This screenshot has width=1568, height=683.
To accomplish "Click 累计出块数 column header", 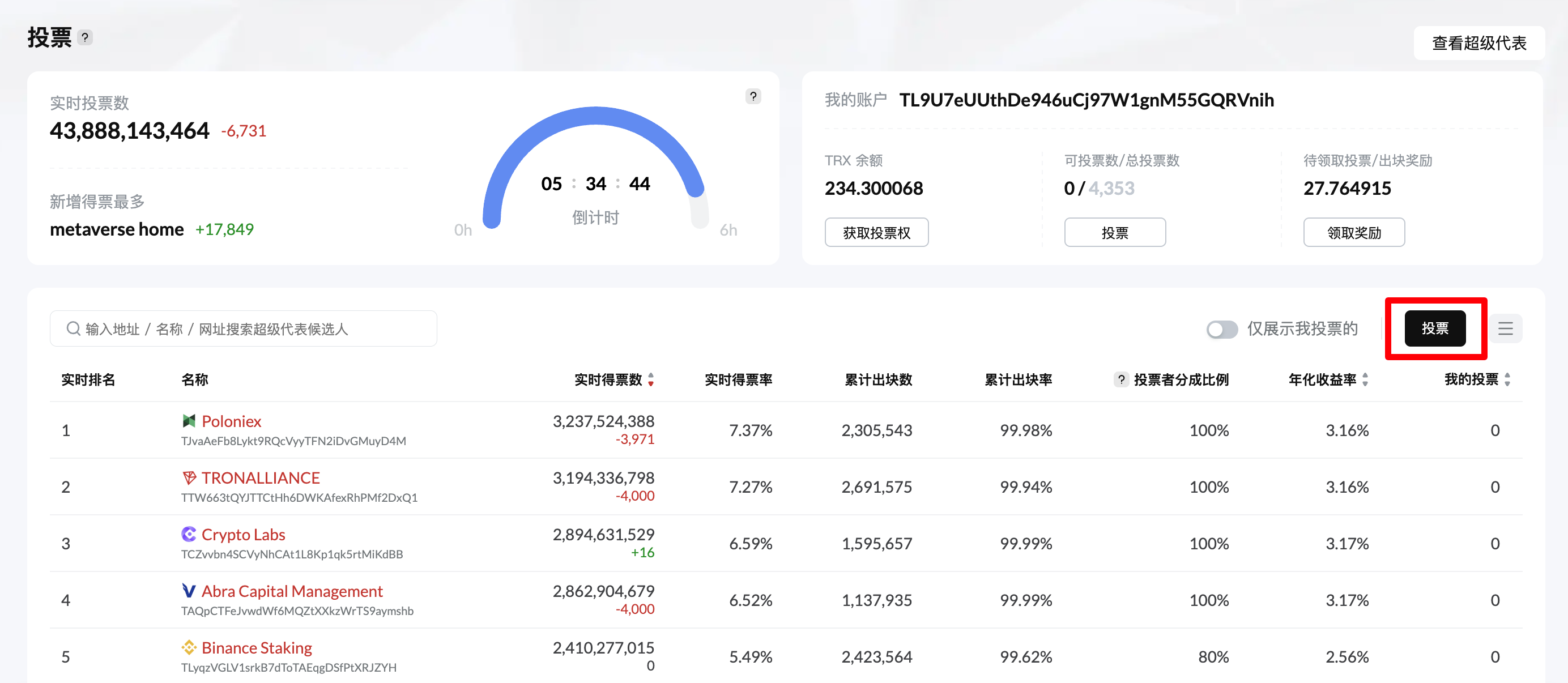I will click(879, 380).
